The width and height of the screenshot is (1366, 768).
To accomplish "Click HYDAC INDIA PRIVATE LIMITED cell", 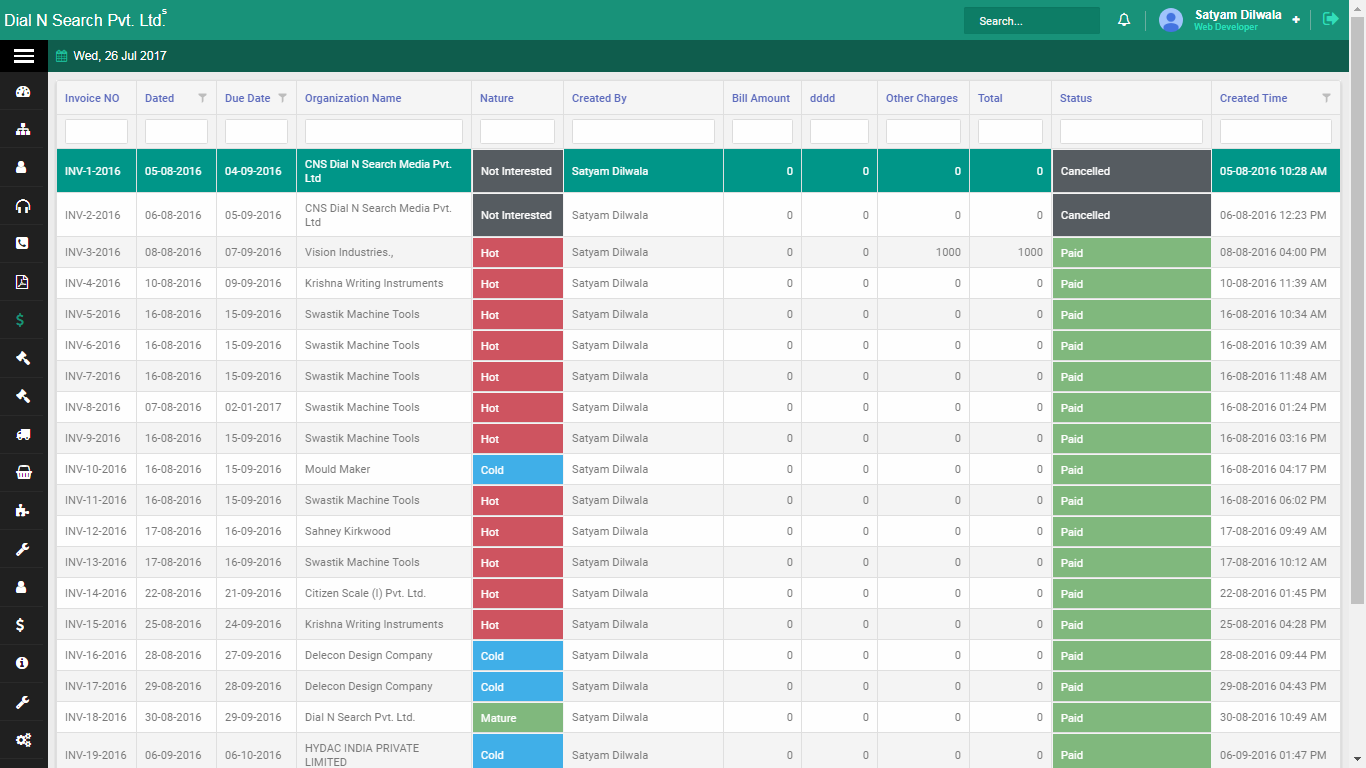I will (x=384, y=755).
